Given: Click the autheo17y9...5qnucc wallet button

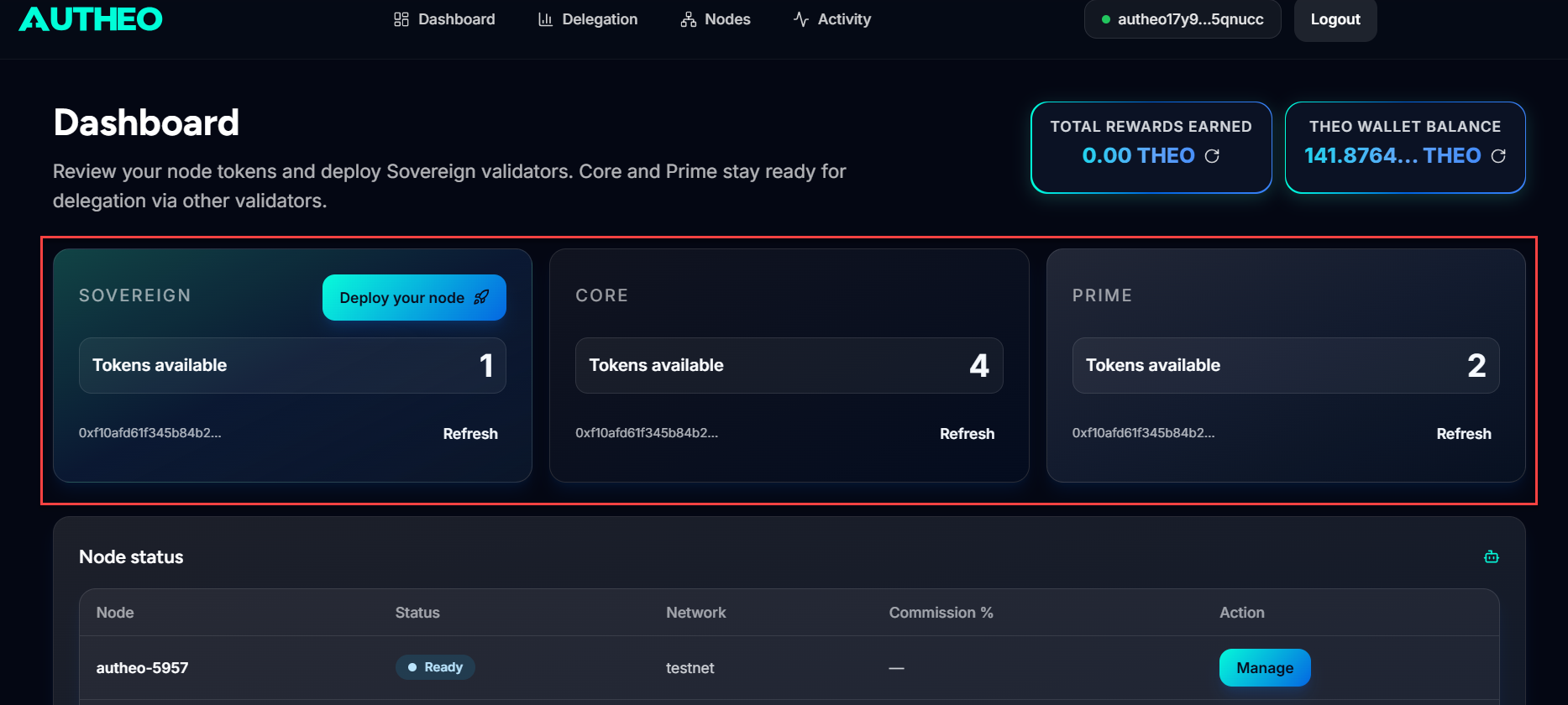Looking at the screenshot, I should click(x=1183, y=19).
